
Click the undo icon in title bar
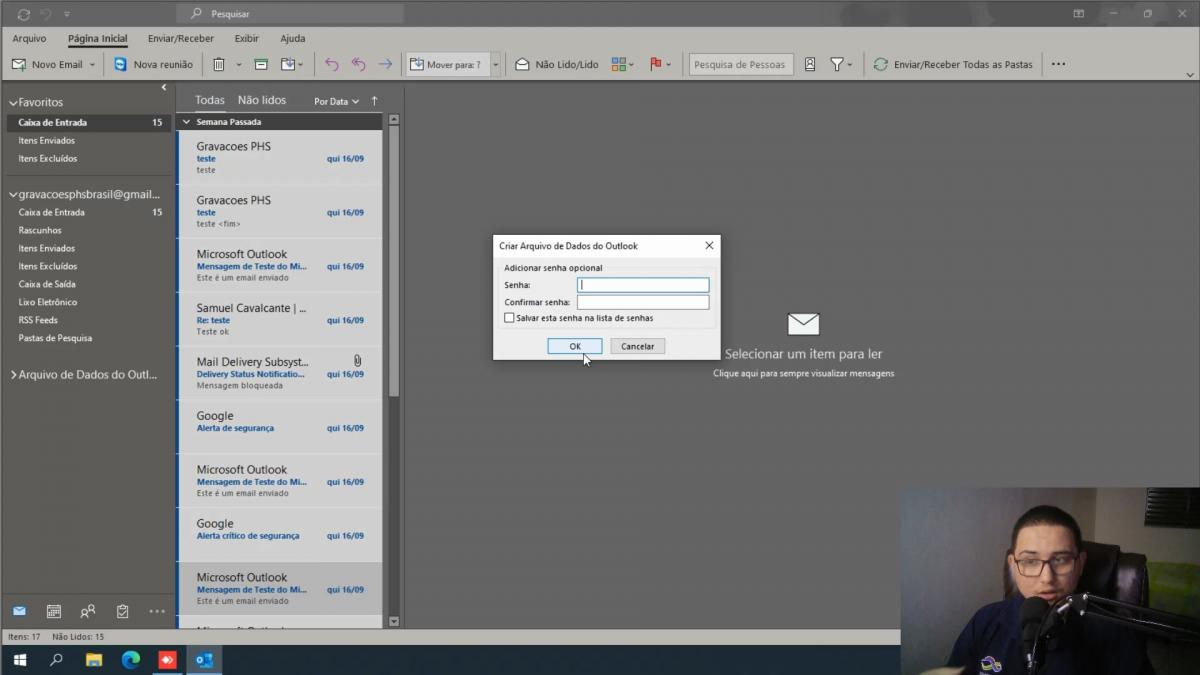pos(46,14)
